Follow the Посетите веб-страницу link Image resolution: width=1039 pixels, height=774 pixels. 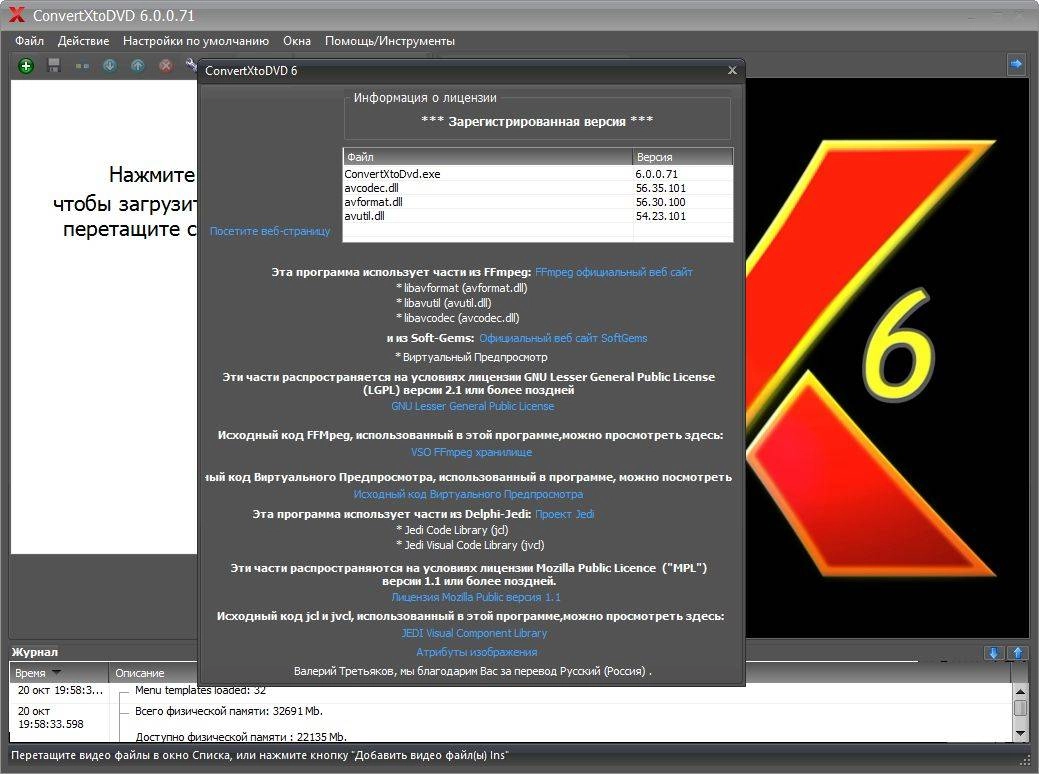(x=270, y=231)
